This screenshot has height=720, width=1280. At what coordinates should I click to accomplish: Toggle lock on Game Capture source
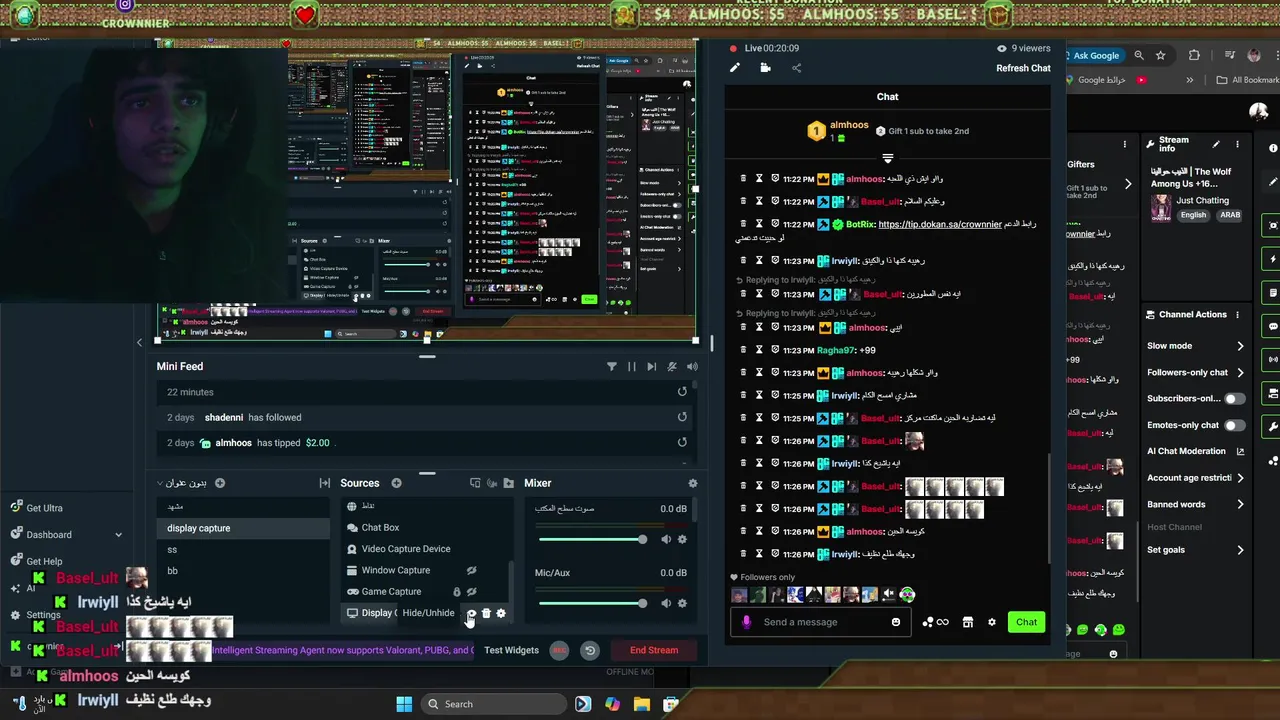coord(457,591)
